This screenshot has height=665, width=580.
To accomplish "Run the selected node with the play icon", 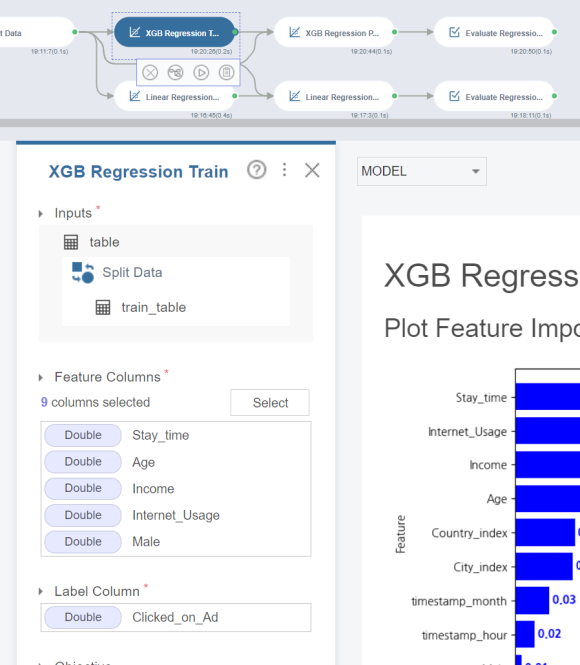I will point(201,73).
